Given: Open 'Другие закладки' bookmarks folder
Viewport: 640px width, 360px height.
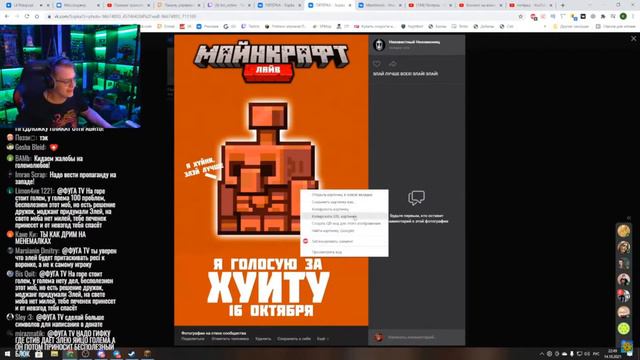Looking at the screenshot, I should 571,26.
